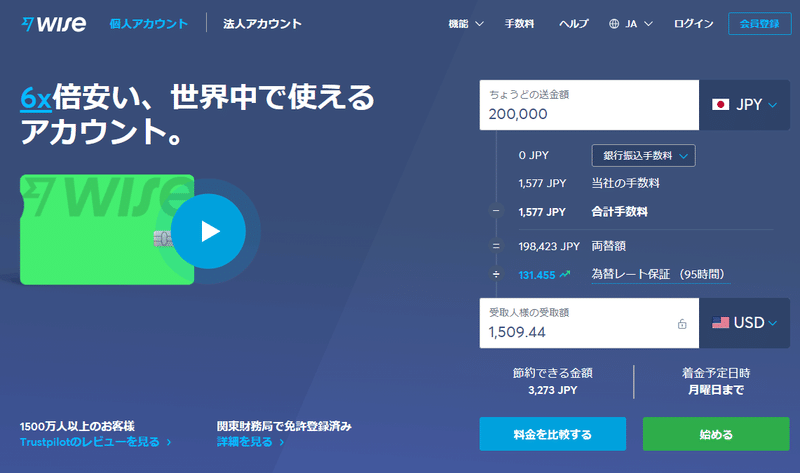Open the Trustpilotのレビューを見る link
Image resolution: width=800 pixels, height=473 pixels.
tap(95, 442)
